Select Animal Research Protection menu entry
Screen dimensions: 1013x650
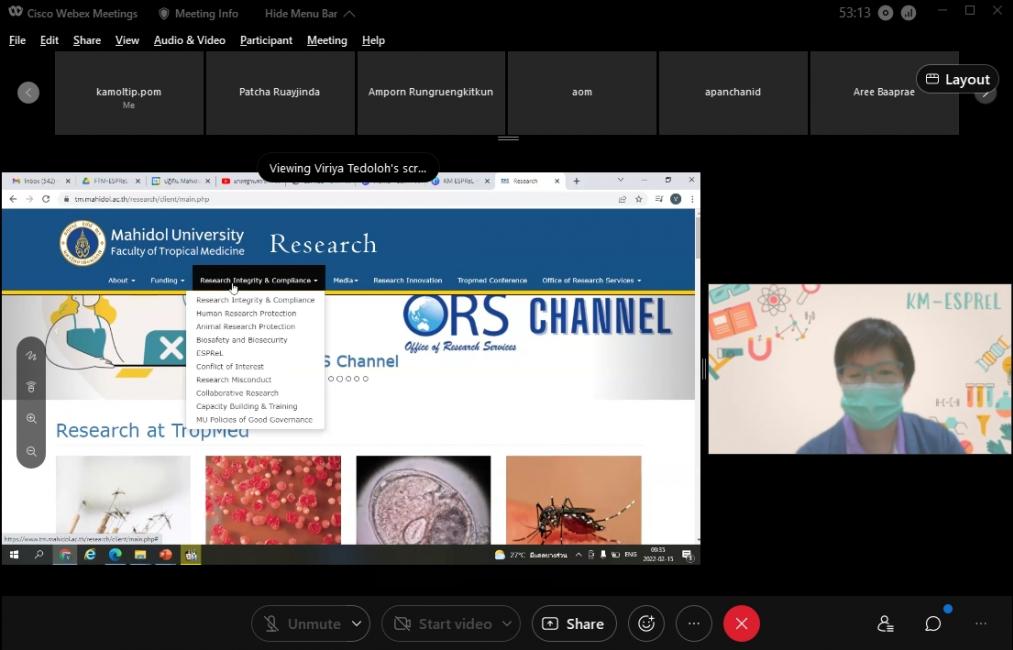coord(245,326)
